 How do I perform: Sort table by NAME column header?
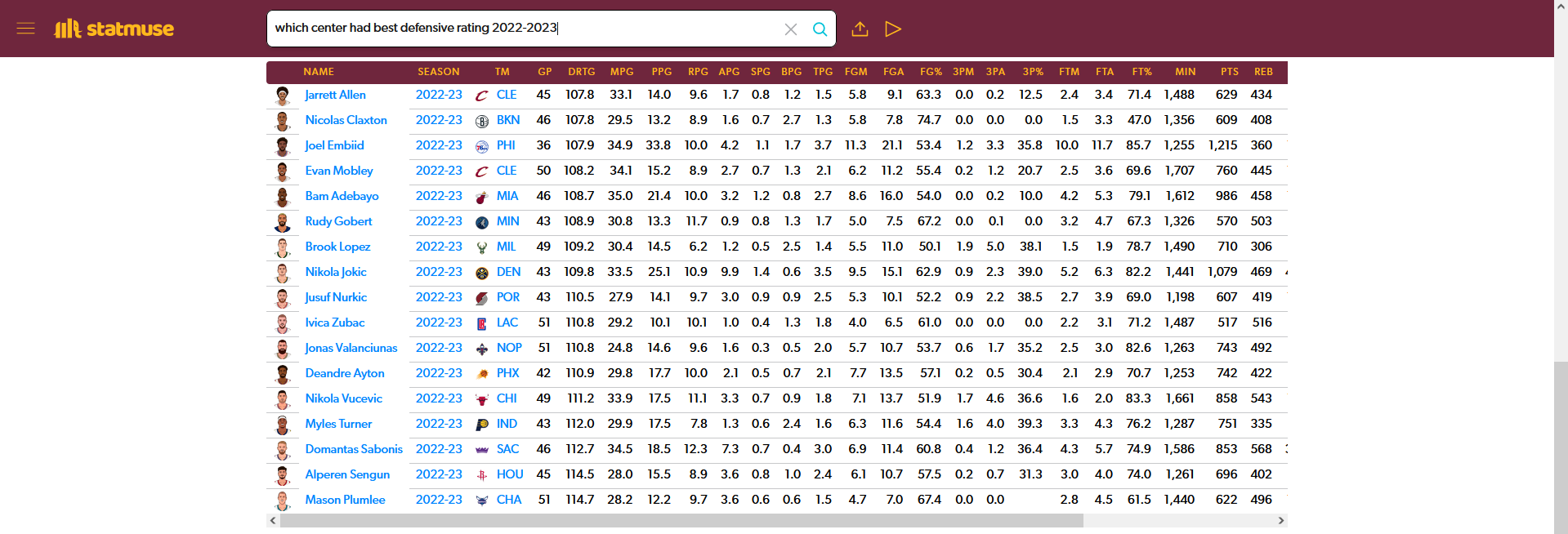point(319,72)
